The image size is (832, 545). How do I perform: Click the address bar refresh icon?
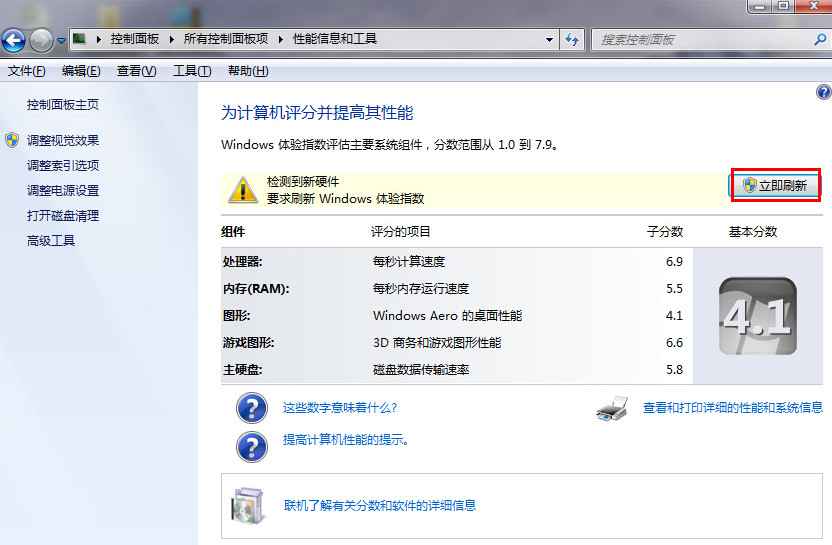pyautogui.click(x=572, y=40)
